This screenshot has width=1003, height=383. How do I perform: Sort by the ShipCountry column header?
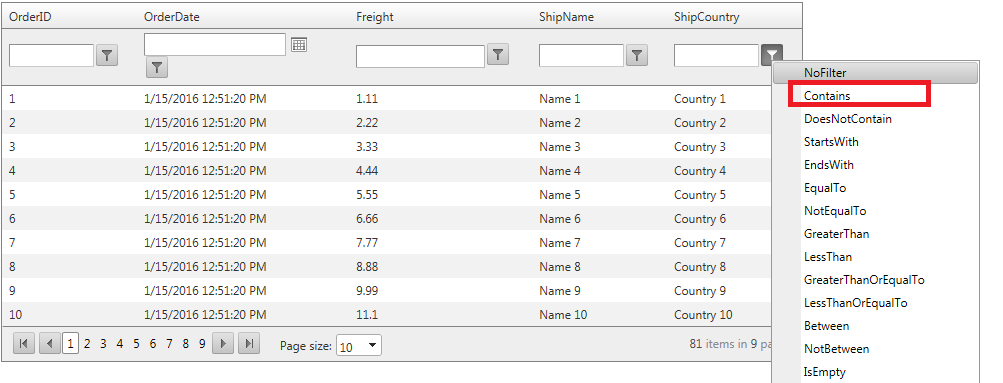pyautogui.click(x=706, y=17)
